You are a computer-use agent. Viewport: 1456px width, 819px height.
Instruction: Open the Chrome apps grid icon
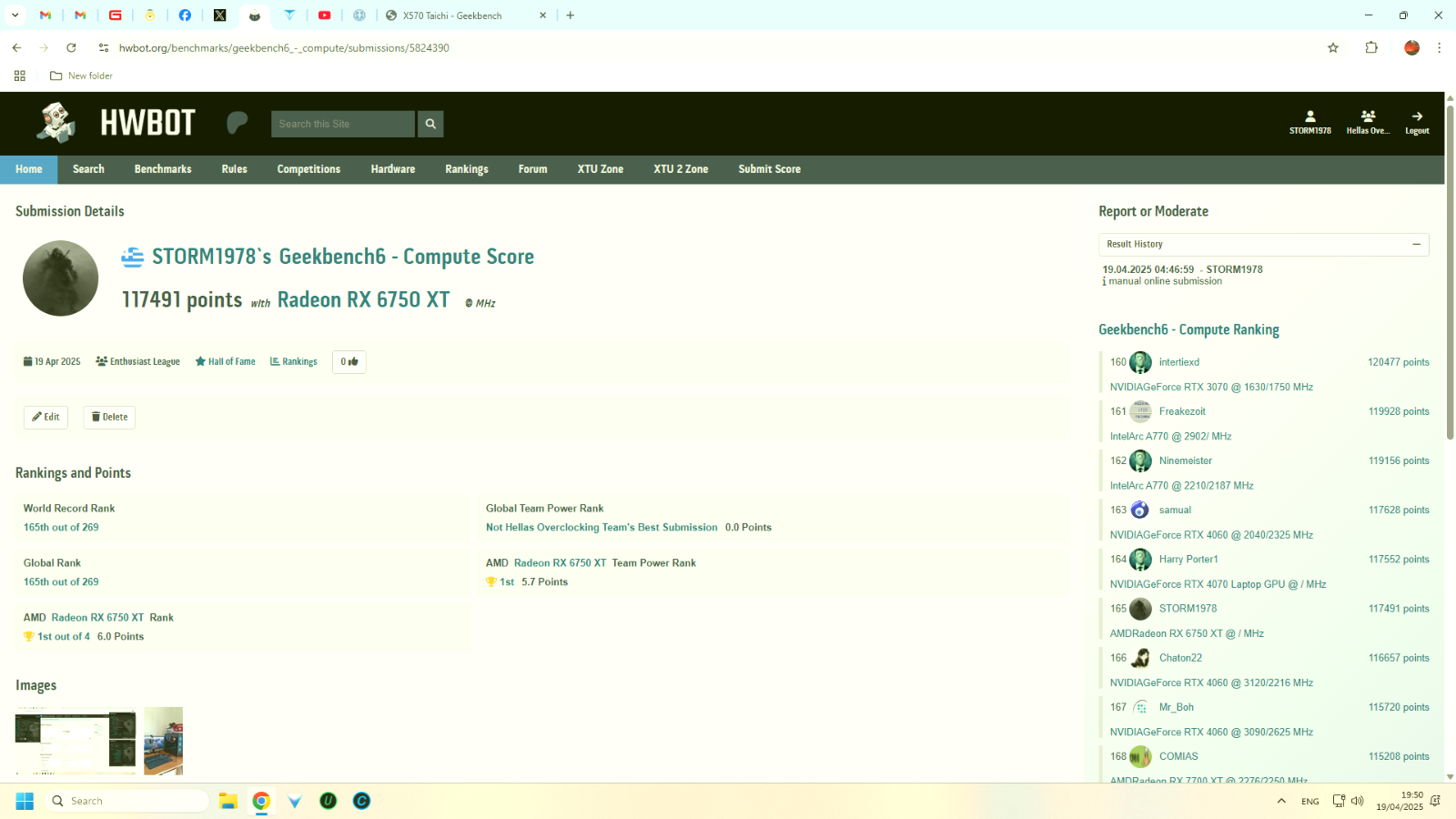coord(19,76)
